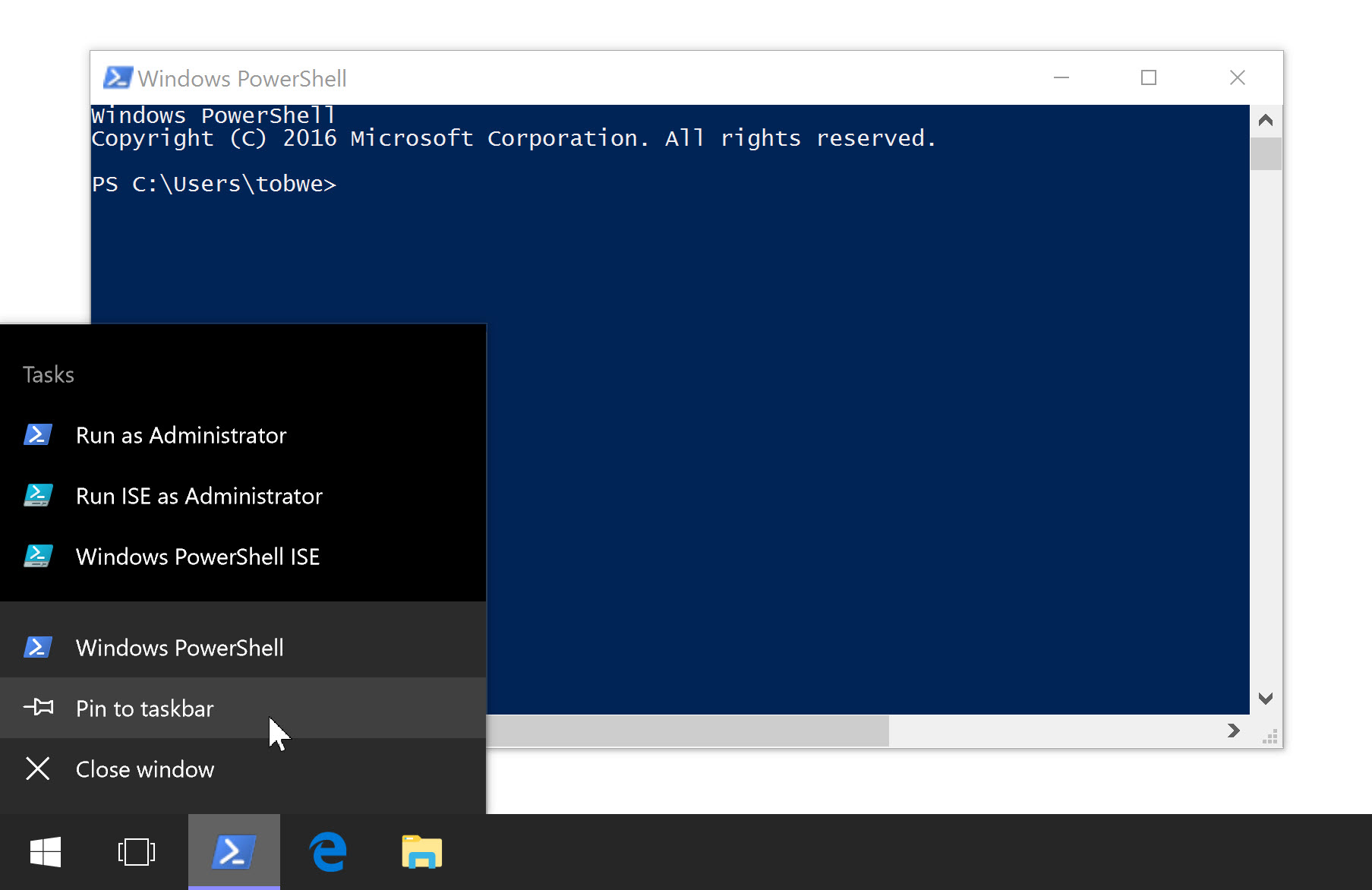The height and width of the screenshot is (890, 1372).
Task: Select Close window in the jump list
Action: pyautogui.click(x=243, y=768)
